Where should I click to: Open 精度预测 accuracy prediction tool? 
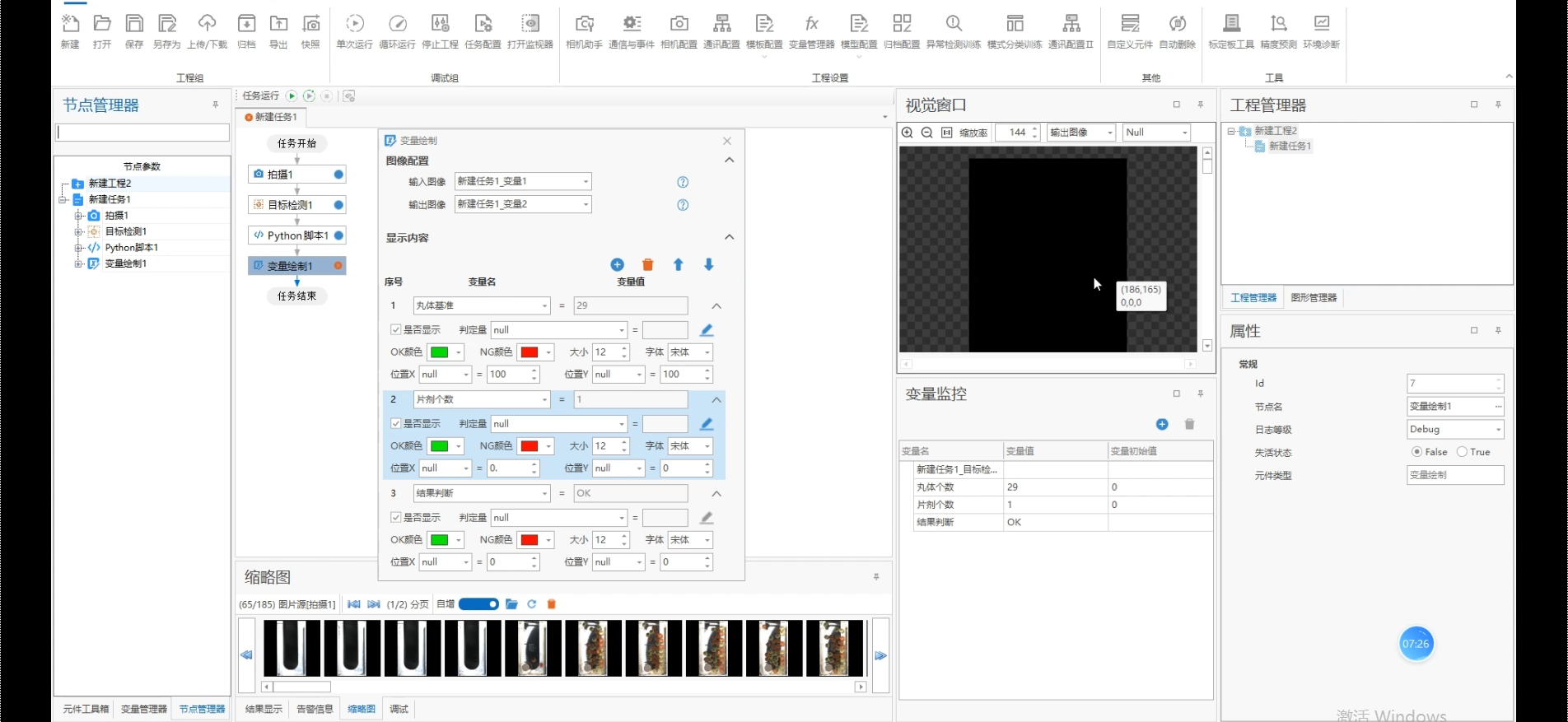click(1278, 30)
